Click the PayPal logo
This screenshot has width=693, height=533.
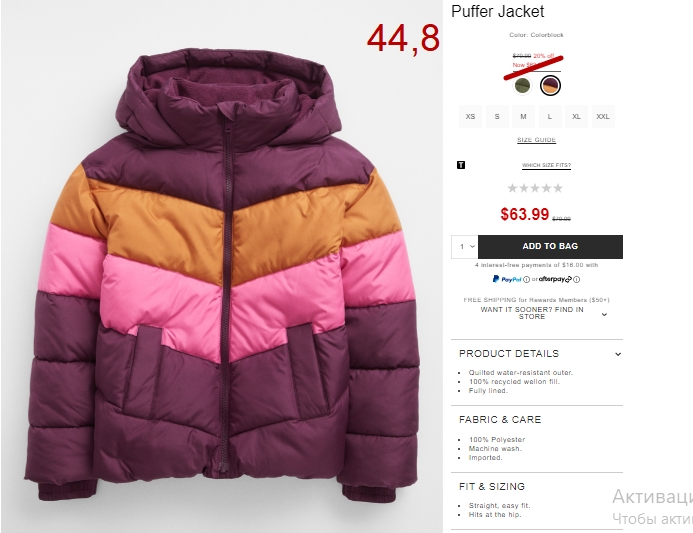[507, 279]
